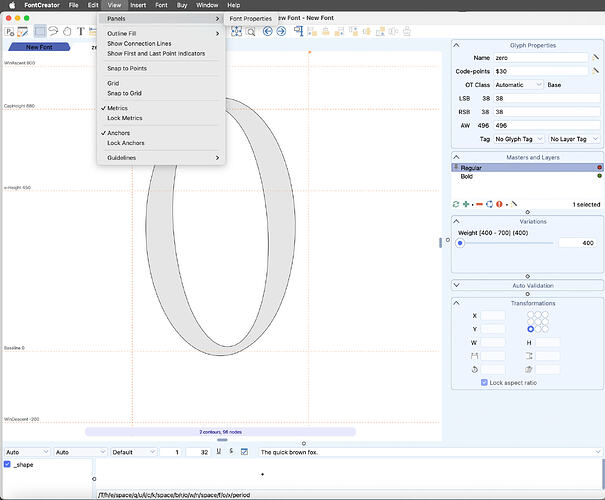Open the No Glyph Tag dropdown

tap(516, 138)
